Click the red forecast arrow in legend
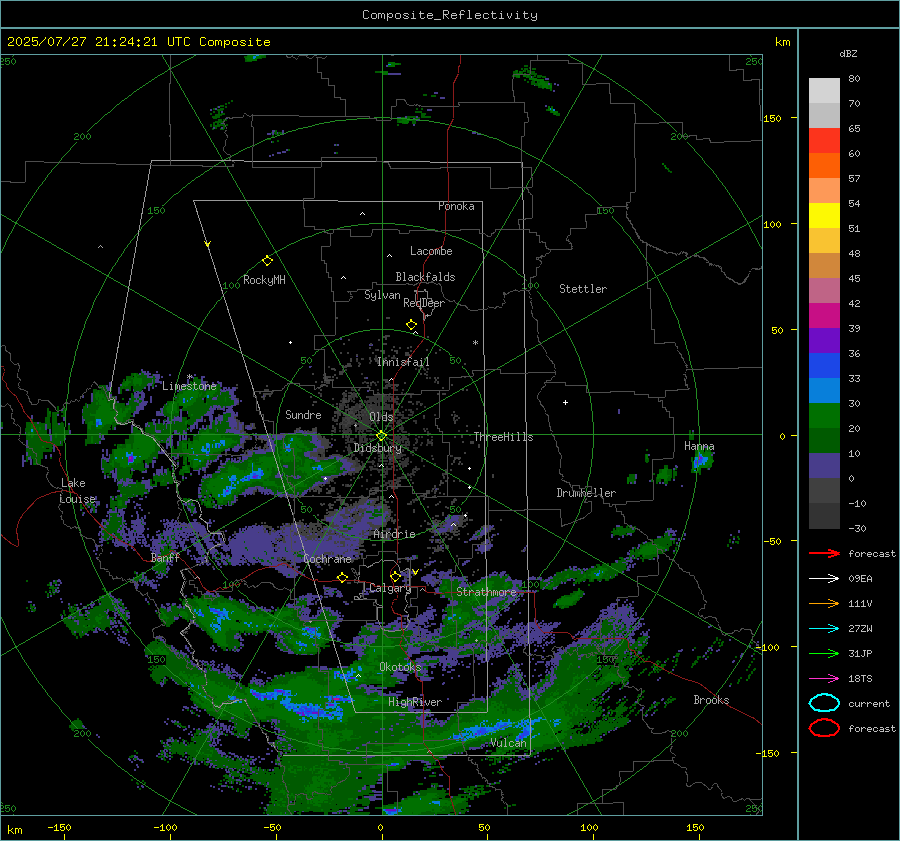The width and height of the screenshot is (900, 841). 824,553
